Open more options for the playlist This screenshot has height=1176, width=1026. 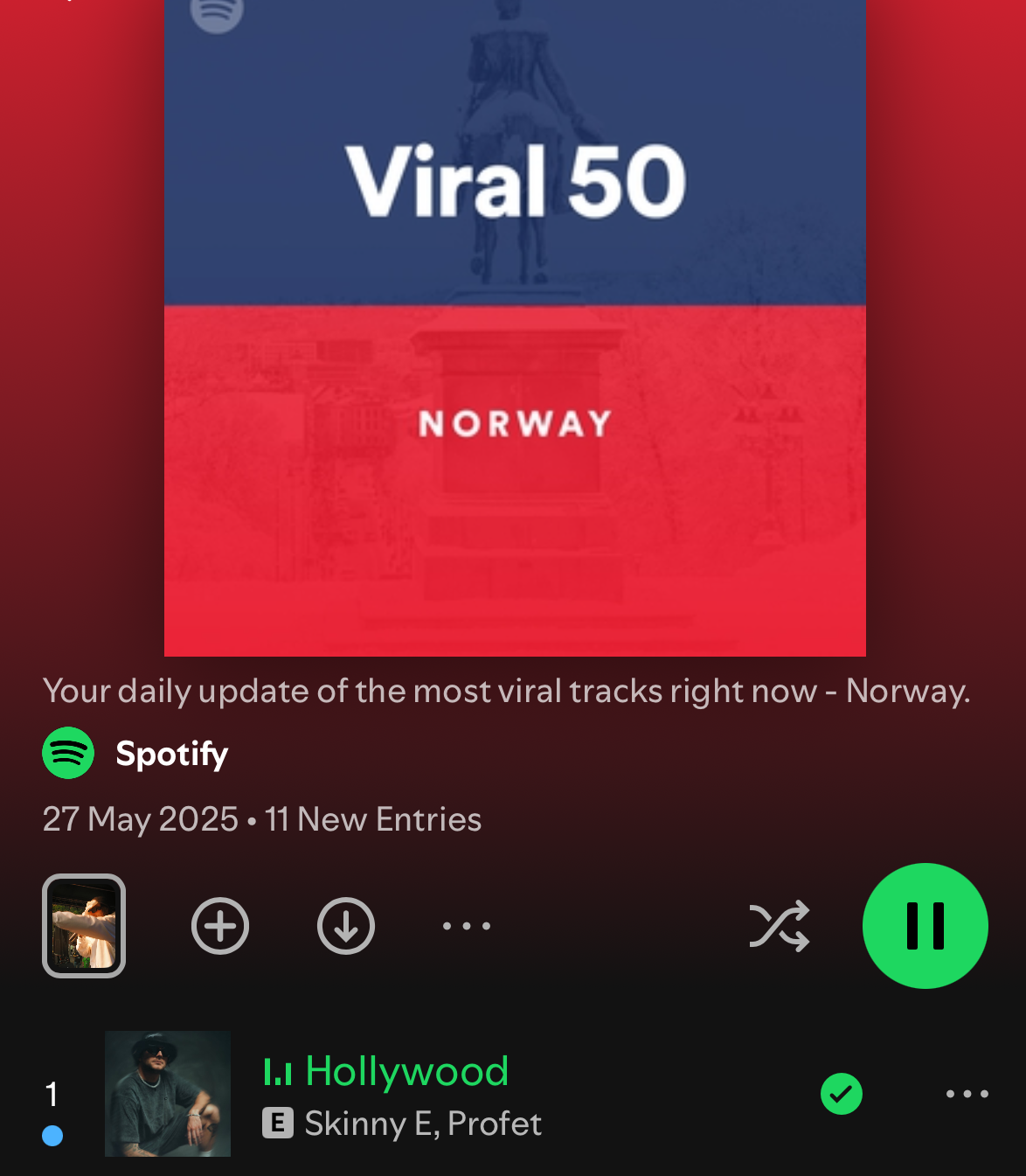pos(467,926)
